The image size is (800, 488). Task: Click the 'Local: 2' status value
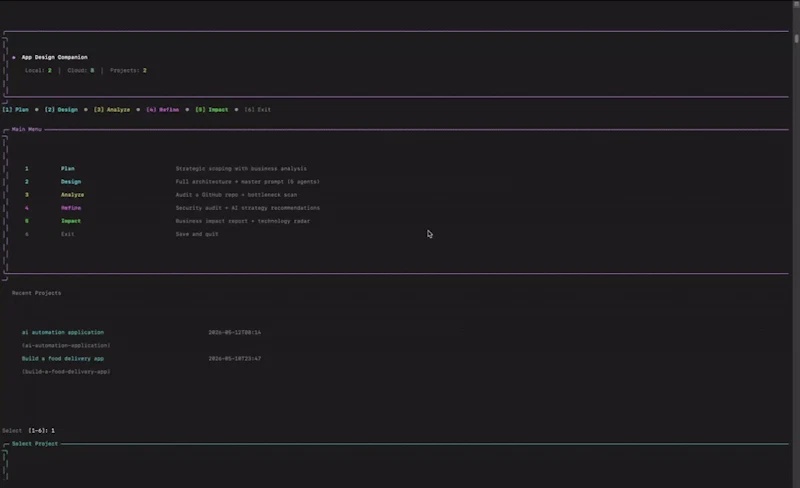38,70
